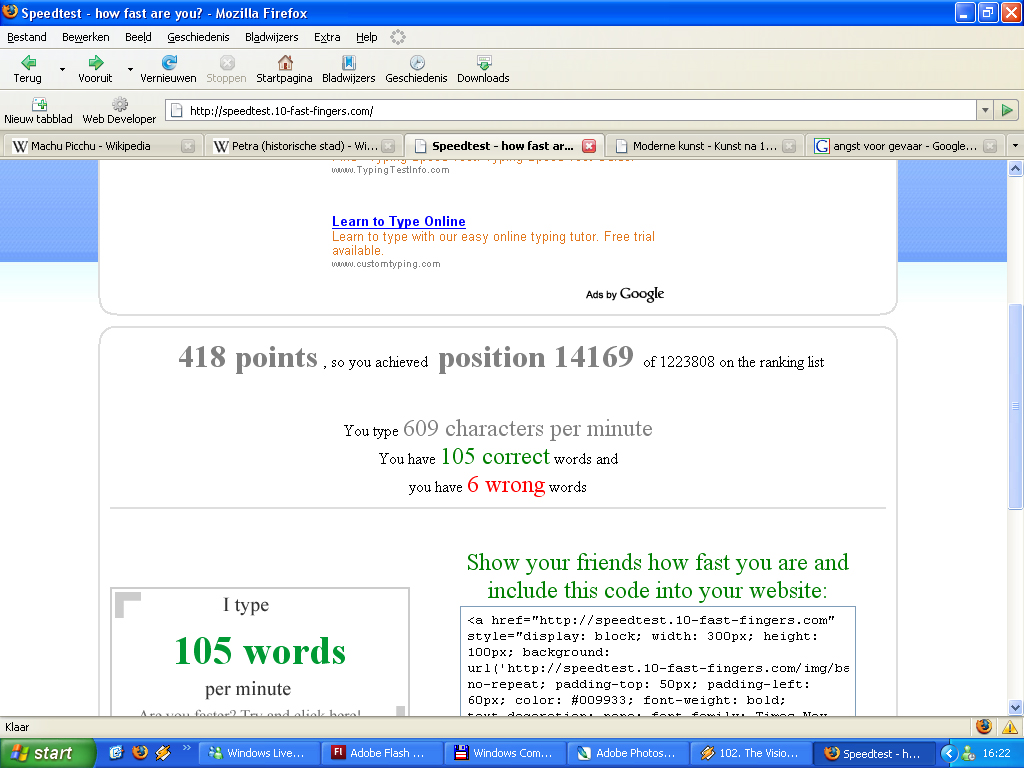Click the Vernieuwen reload icon
Screen dimensions: 1024x768
coord(168,63)
